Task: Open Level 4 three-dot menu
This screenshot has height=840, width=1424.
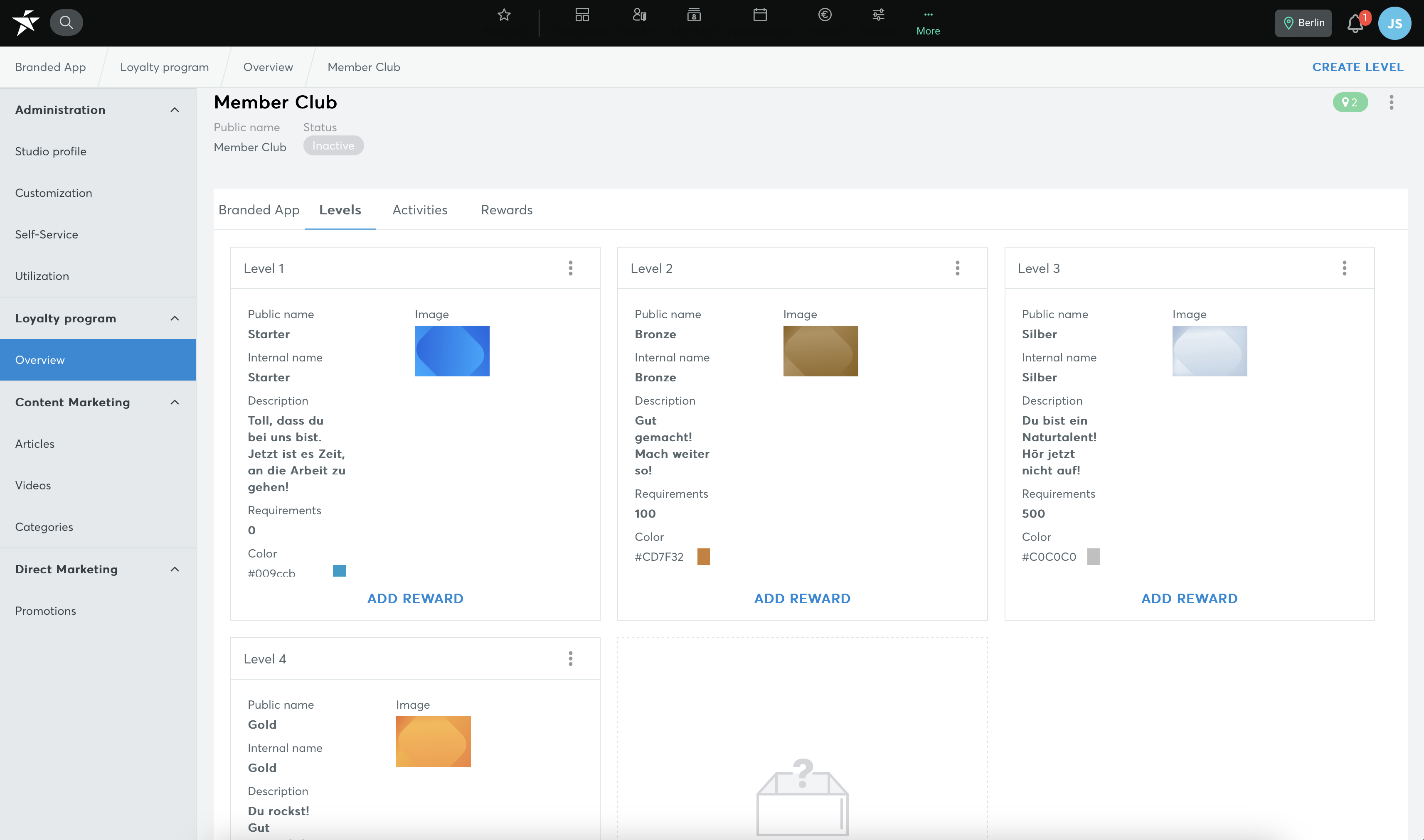Action: (x=571, y=659)
